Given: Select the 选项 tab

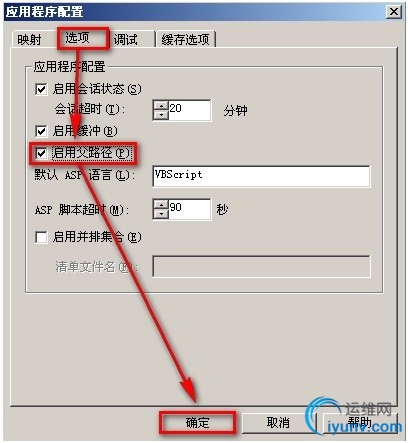Looking at the screenshot, I should 77,38.
